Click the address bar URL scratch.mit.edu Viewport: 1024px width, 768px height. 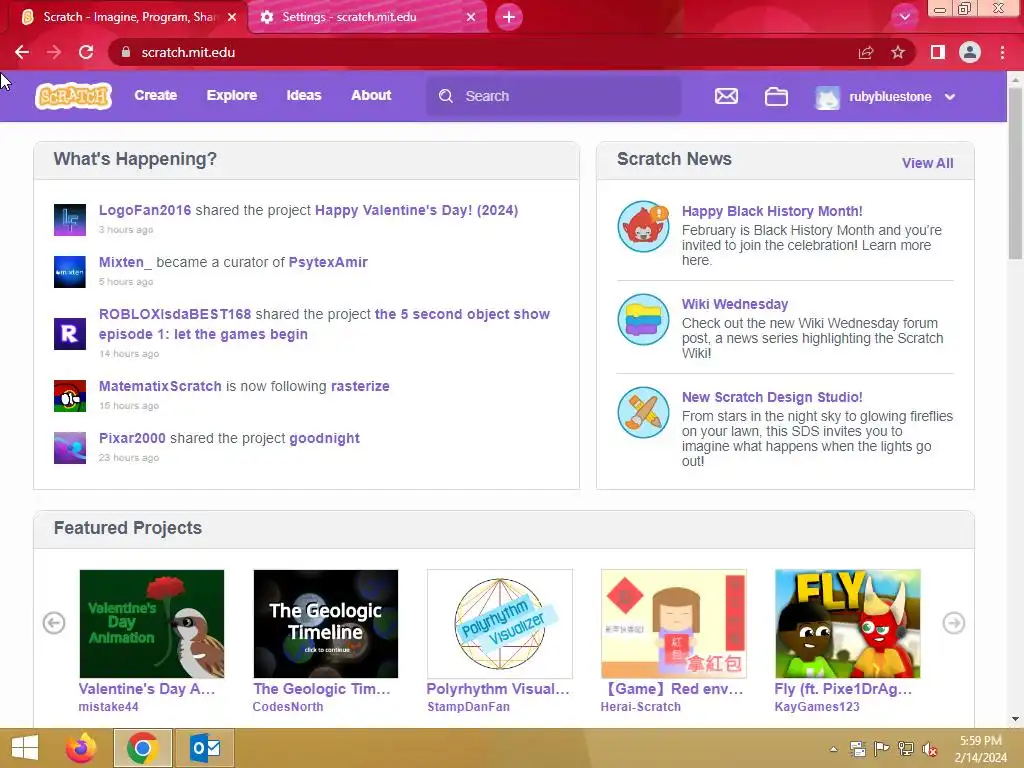[188, 52]
